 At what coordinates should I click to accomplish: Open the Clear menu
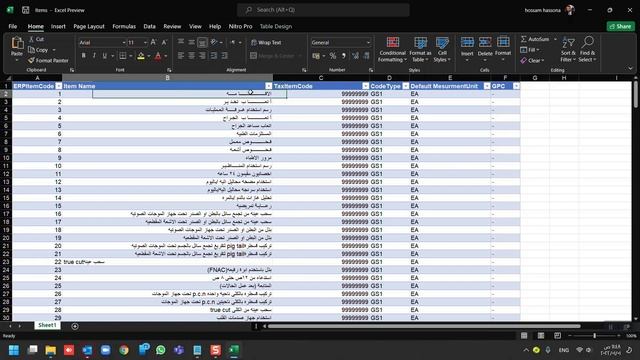click(x=532, y=60)
